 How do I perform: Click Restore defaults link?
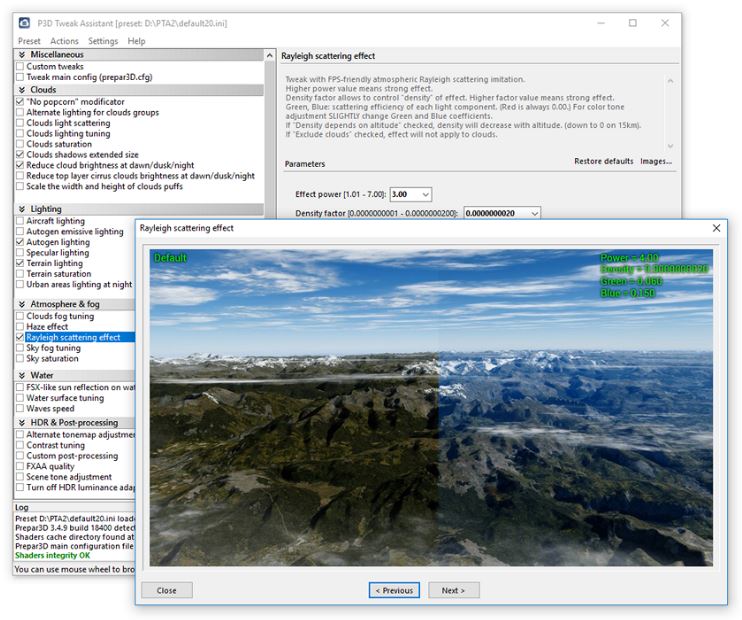click(603, 161)
